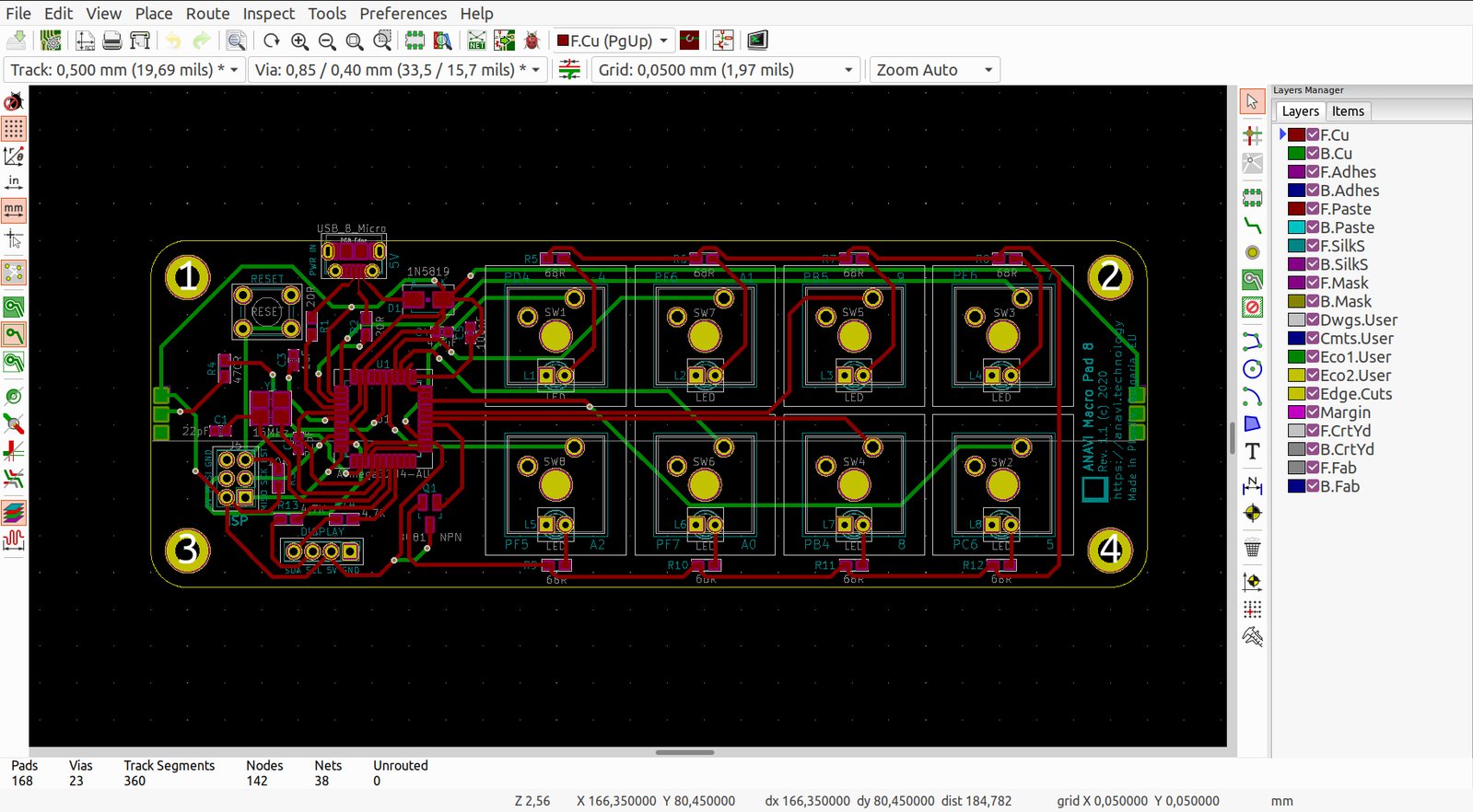Image resolution: width=1473 pixels, height=812 pixels.
Task: Select the B.Fab layer name
Action: [x=1339, y=486]
